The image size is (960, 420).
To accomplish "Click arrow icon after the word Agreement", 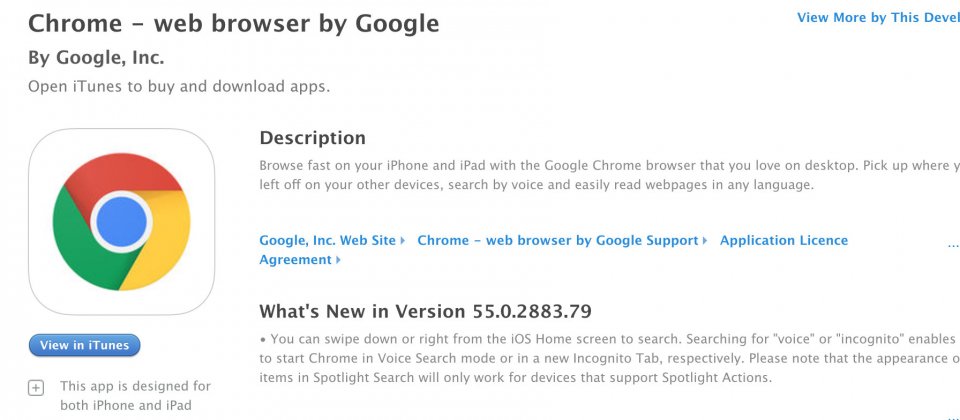I will click(338, 260).
